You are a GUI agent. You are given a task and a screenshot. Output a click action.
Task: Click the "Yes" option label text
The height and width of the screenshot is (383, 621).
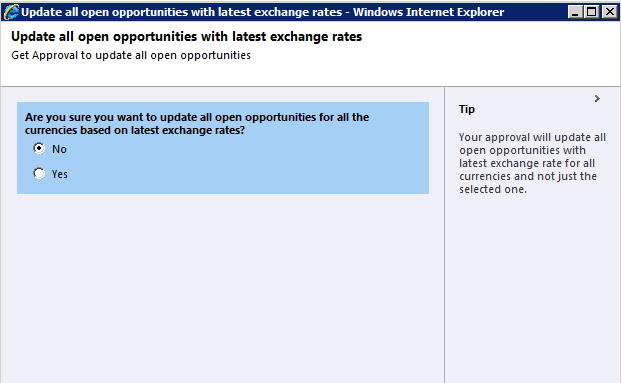pyautogui.click(x=59, y=174)
